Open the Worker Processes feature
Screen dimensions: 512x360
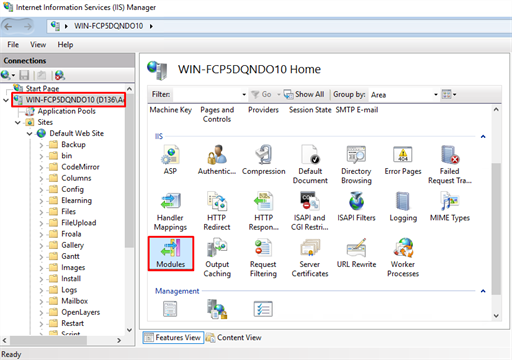(403, 258)
